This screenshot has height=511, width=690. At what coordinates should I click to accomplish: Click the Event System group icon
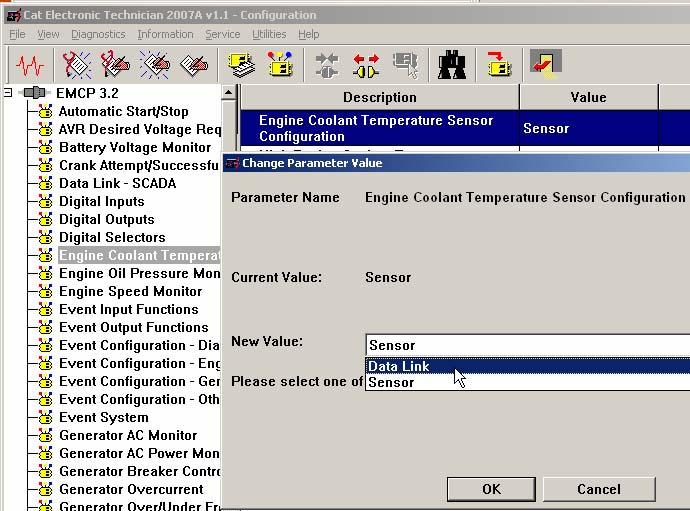(x=45, y=417)
